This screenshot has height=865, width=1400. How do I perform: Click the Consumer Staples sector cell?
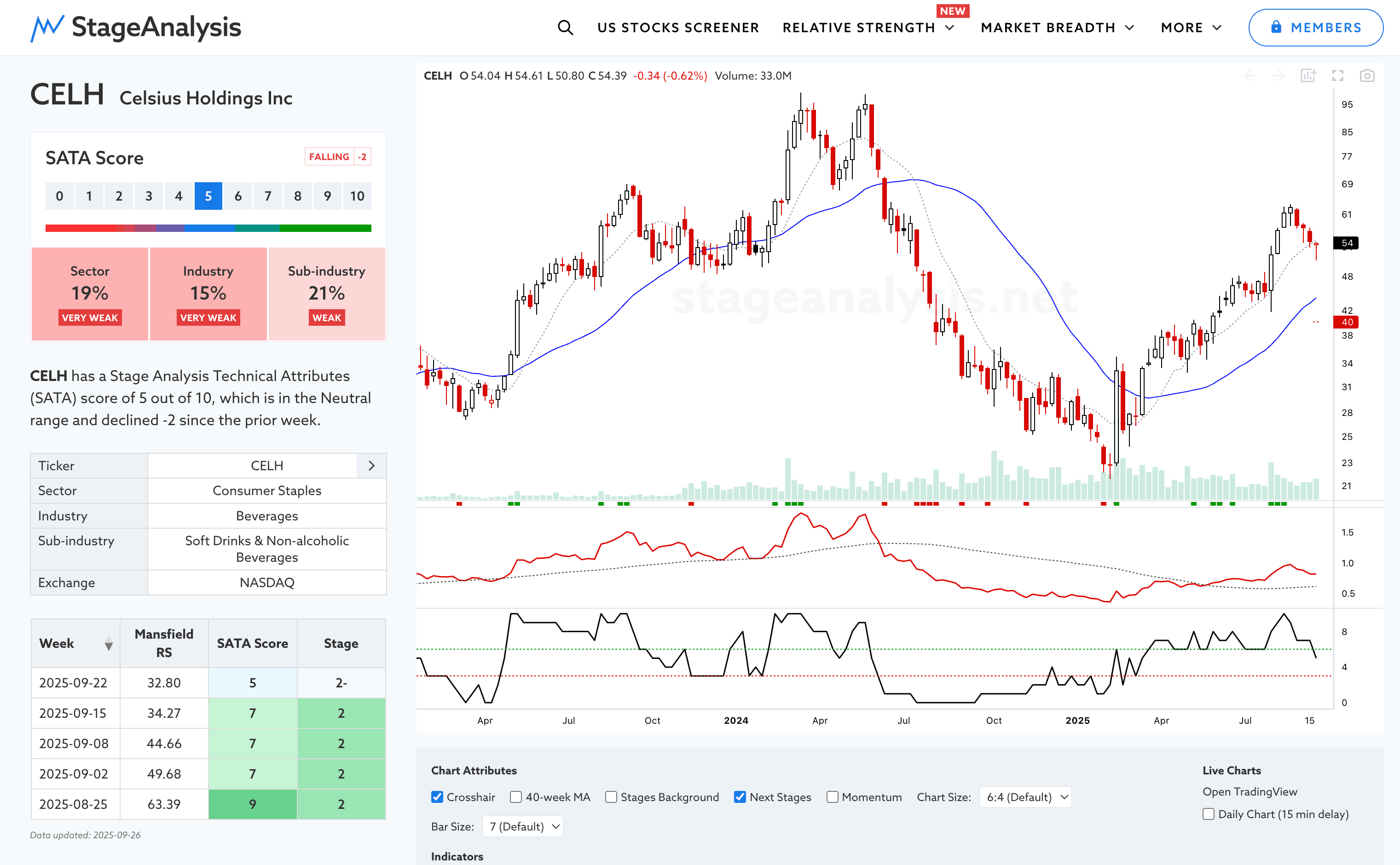pyautogui.click(x=266, y=491)
